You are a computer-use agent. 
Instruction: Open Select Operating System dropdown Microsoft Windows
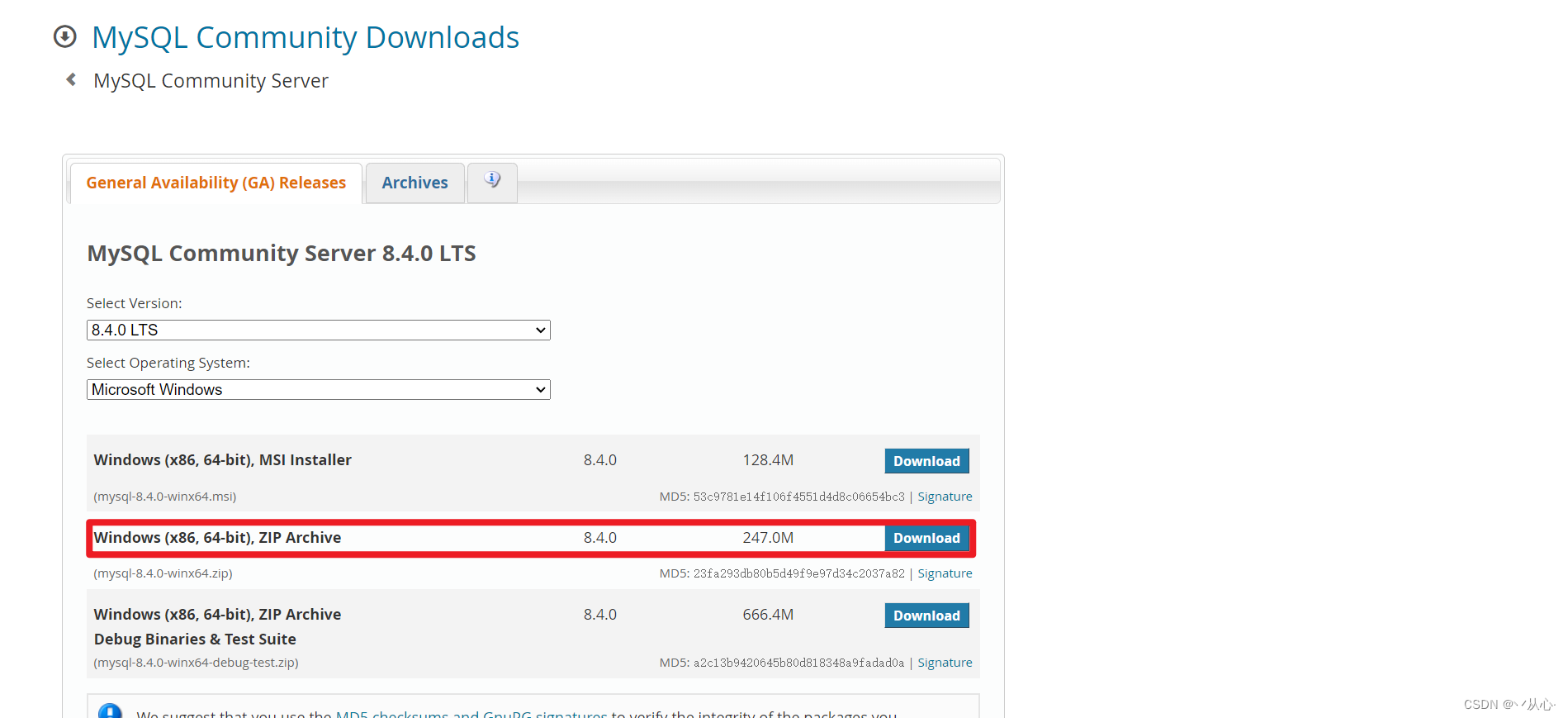pyautogui.click(x=319, y=389)
